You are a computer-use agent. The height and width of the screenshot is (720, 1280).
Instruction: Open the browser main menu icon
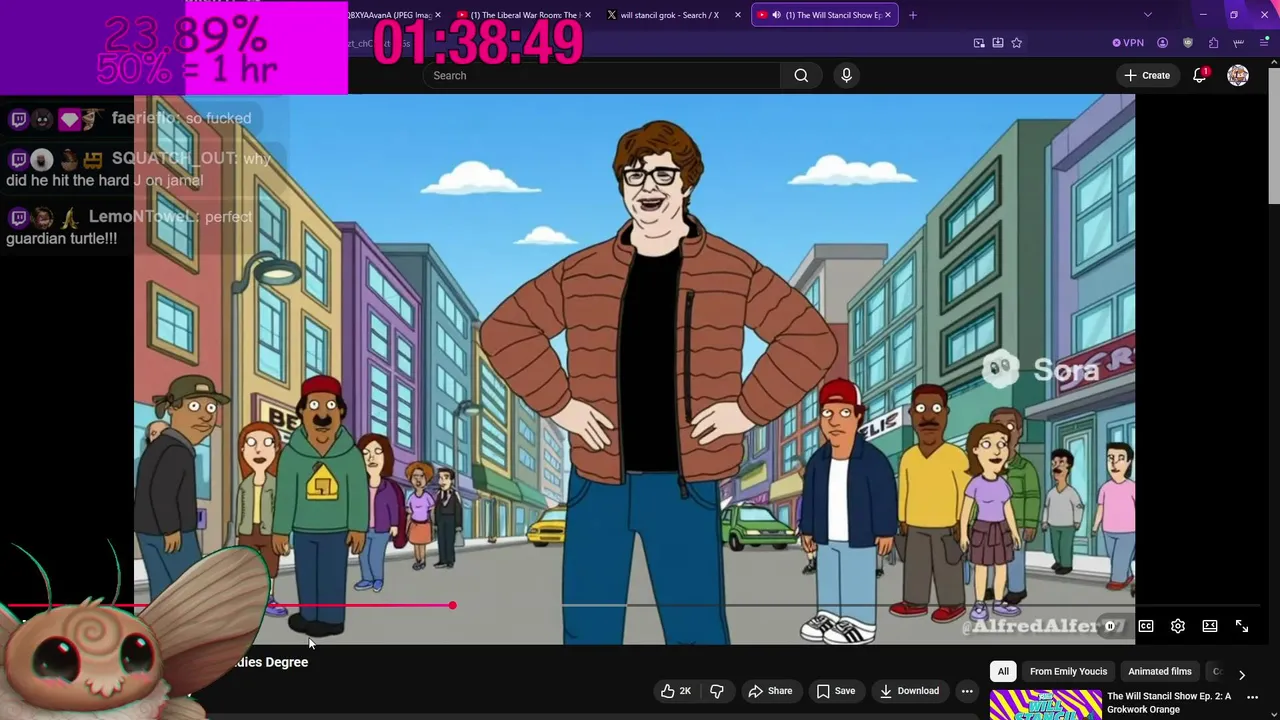[x=1264, y=43]
